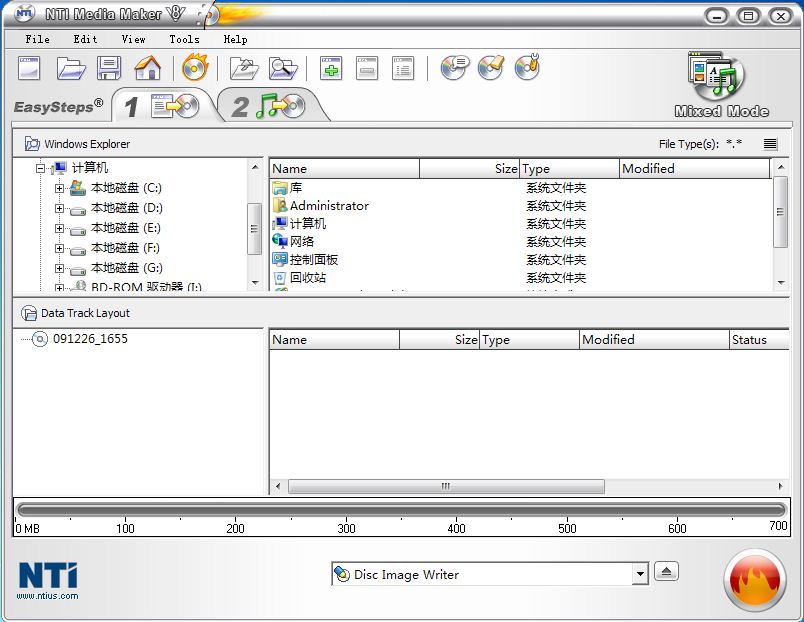Click the track layout horizontal scrollbar thumb
The width and height of the screenshot is (804, 622).
(446, 486)
